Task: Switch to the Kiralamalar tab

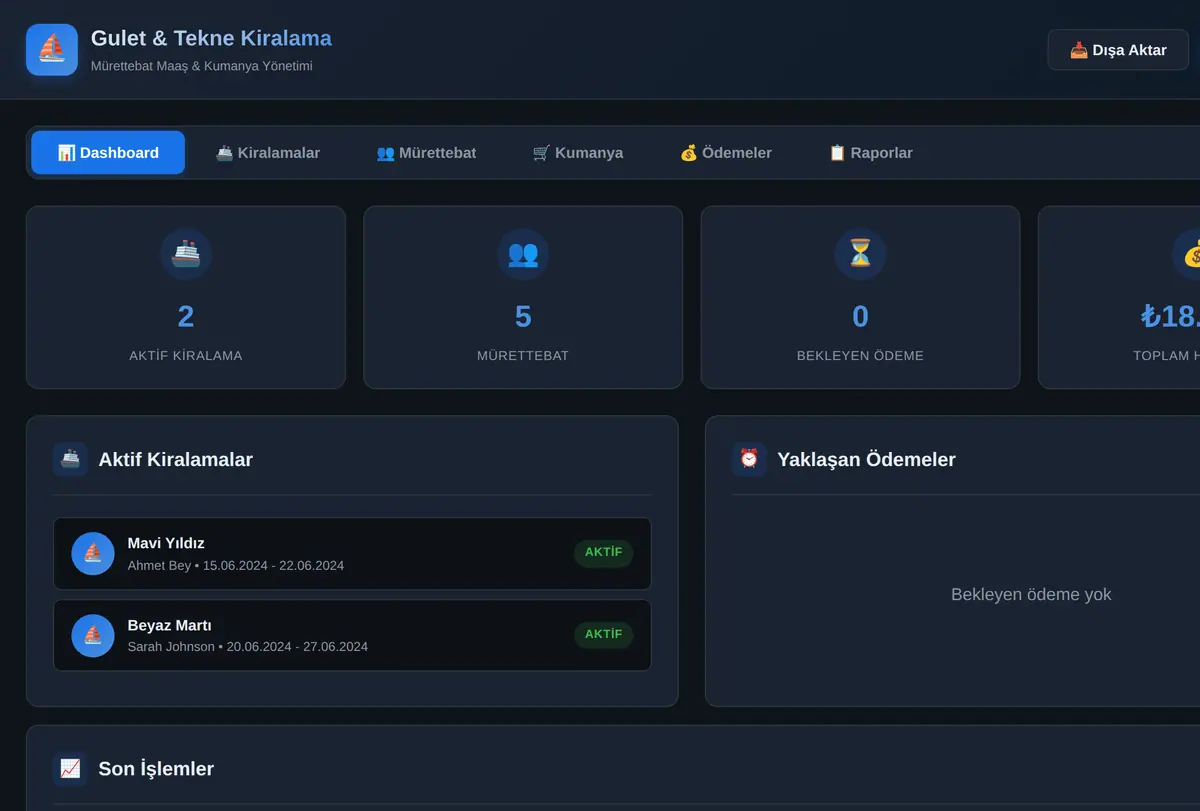Action: click(x=268, y=153)
